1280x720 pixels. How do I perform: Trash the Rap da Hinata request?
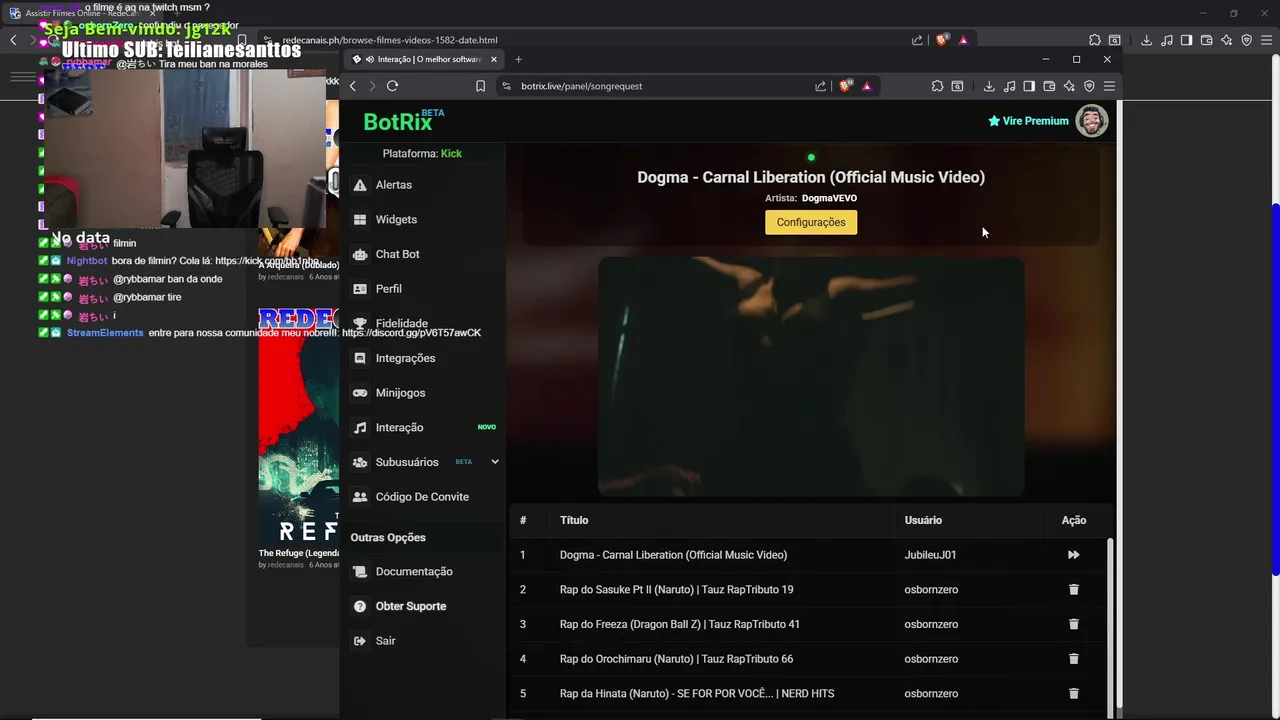click(x=1074, y=694)
